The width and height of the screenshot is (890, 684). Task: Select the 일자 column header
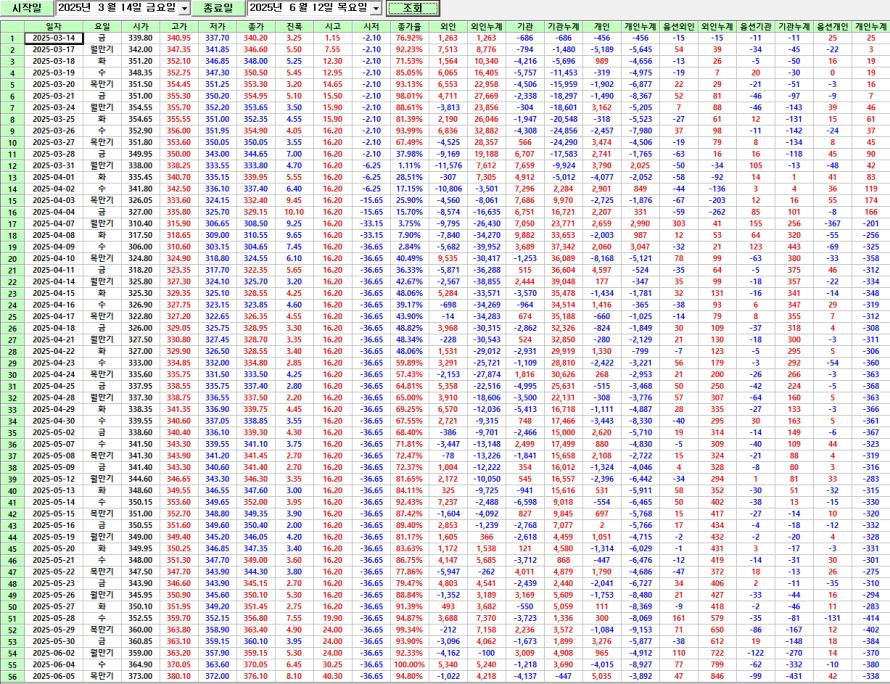click(x=53, y=27)
